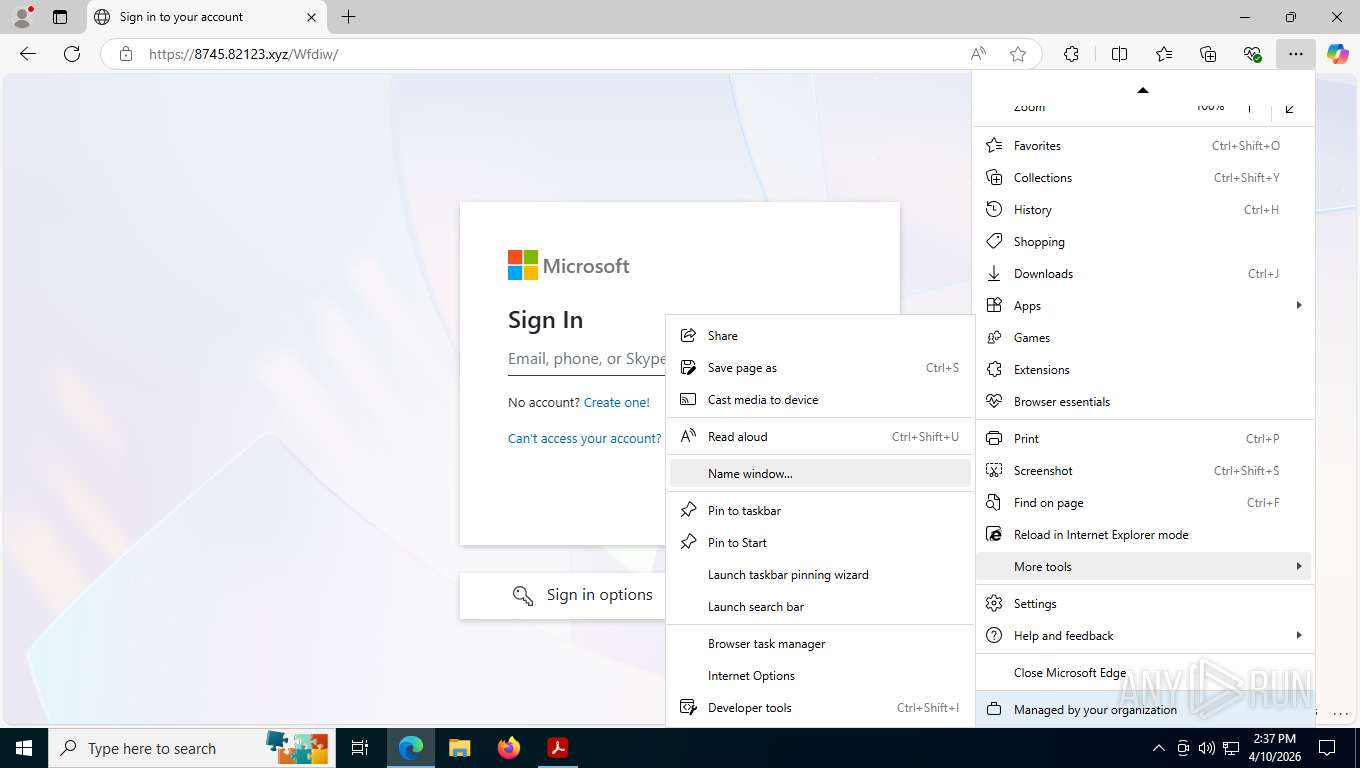Choose Read aloud in submenu
The image size is (1360, 768).
tap(820, 437)
